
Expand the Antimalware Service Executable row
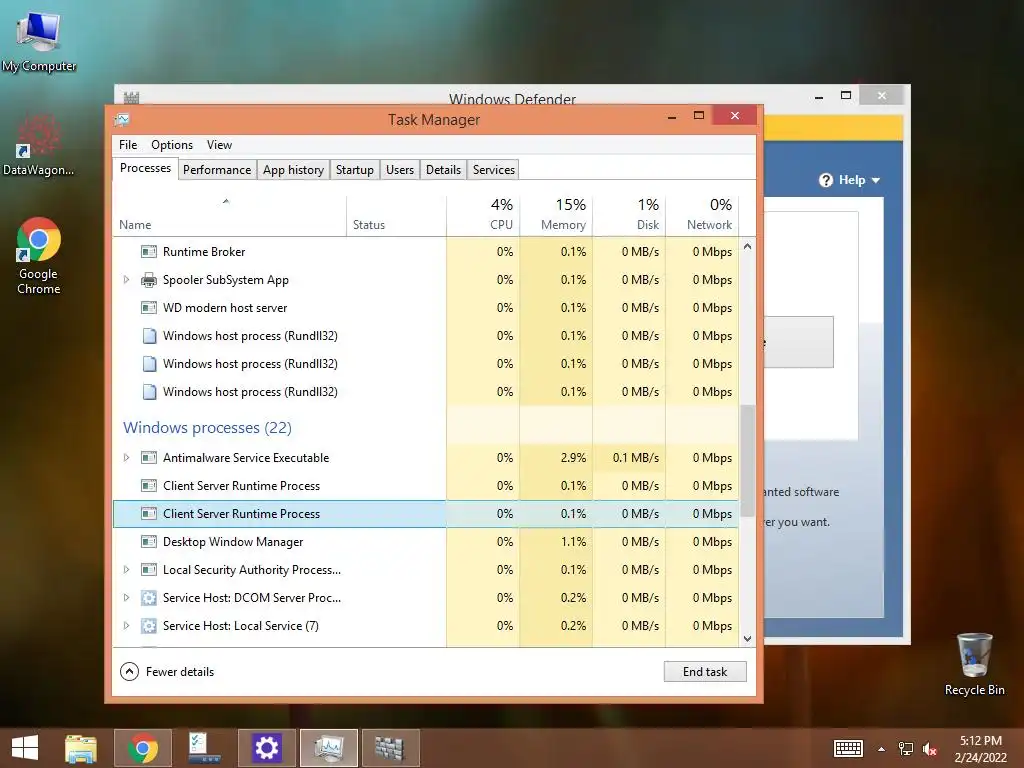126,458
